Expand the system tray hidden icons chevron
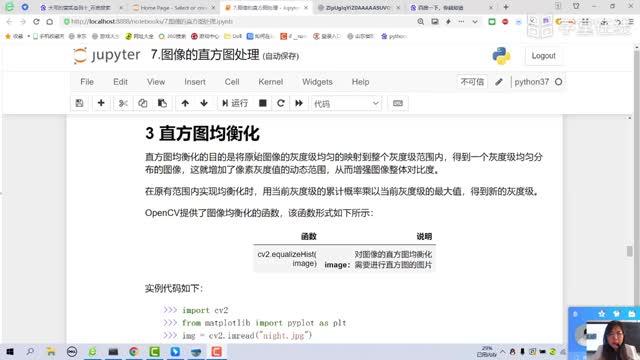 coord(502,351)
